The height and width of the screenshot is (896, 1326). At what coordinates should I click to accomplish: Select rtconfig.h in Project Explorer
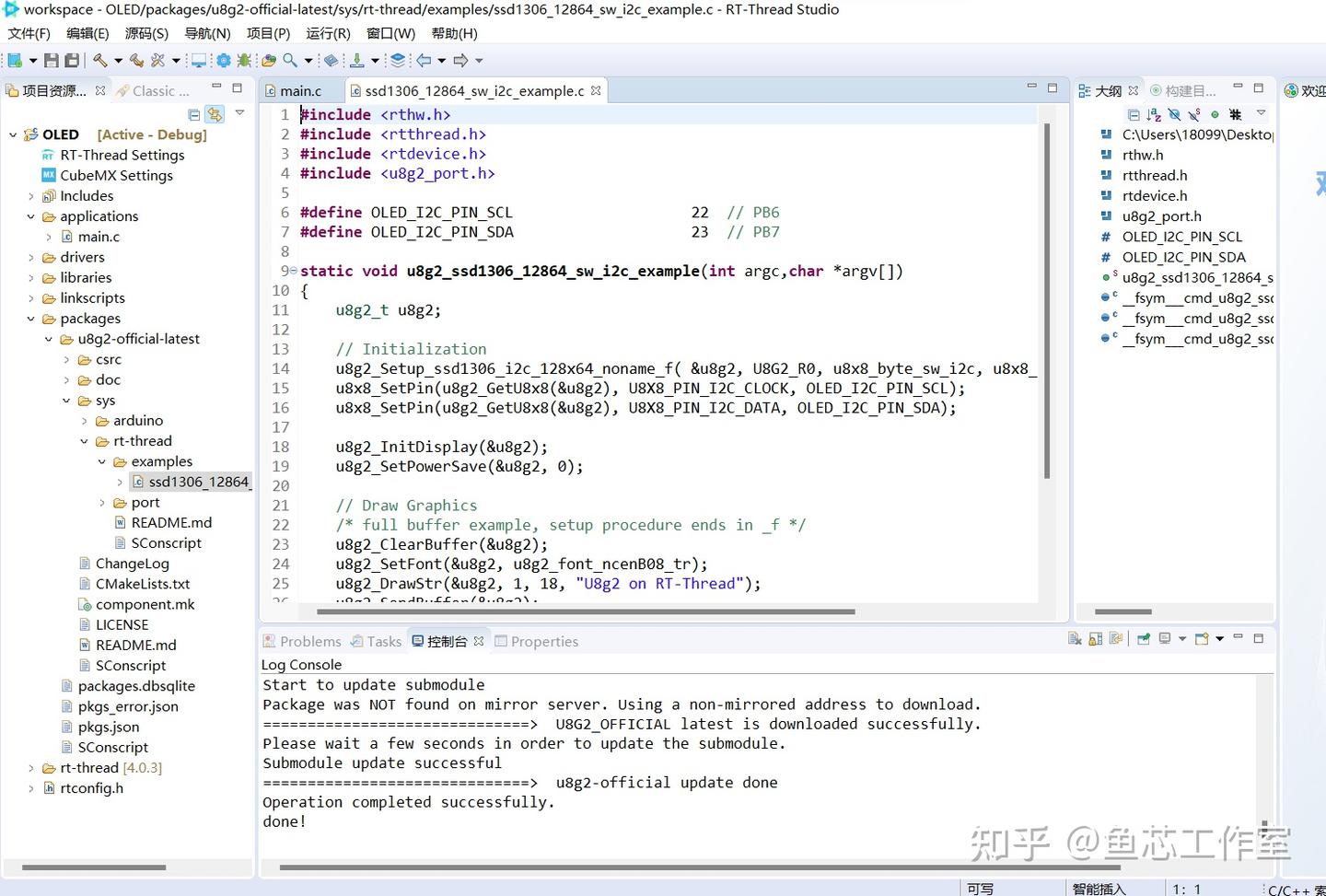[x=92, y=787]
